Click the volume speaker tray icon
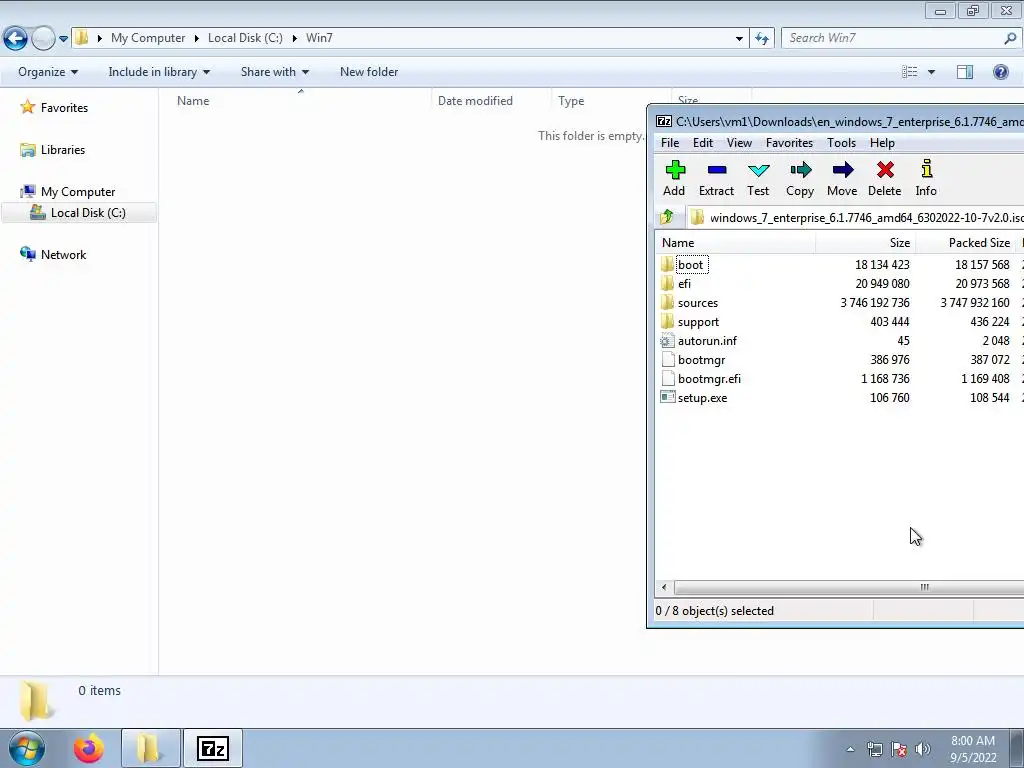Image resolution: width=1024 pixels, height=768 pixels. tap(923, 749)
